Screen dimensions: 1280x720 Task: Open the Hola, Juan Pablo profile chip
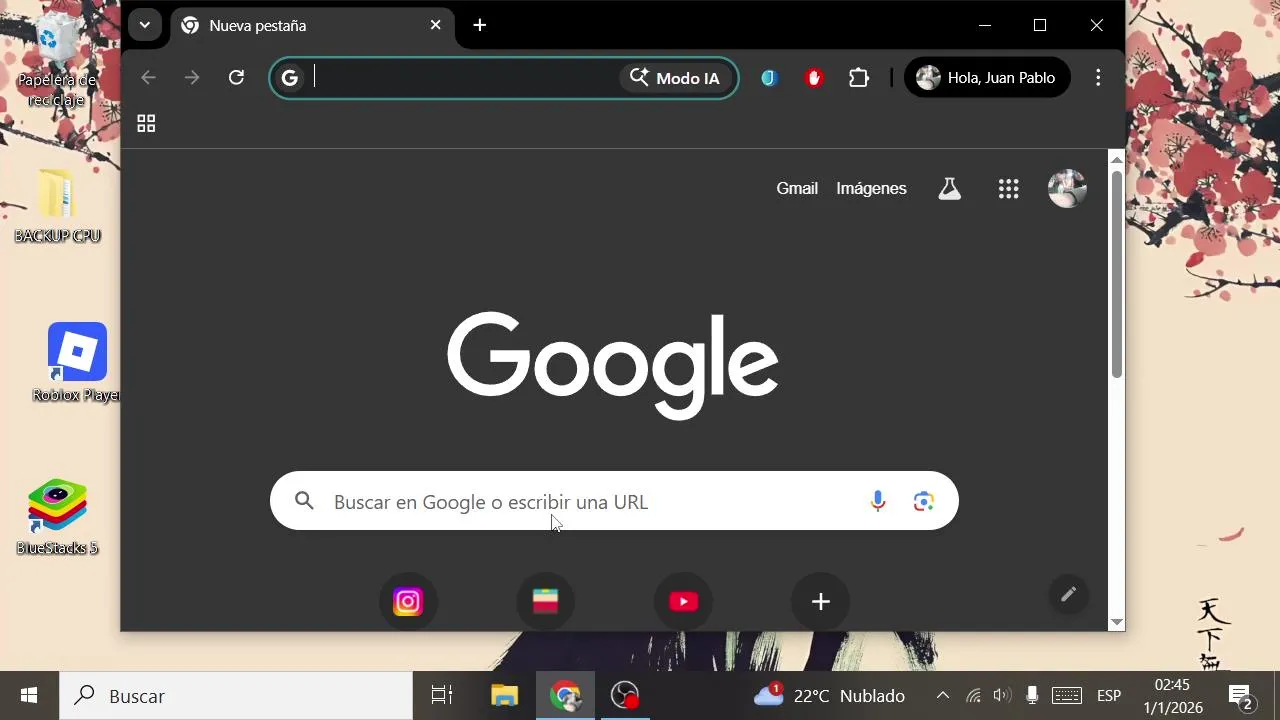pos(987,78)
